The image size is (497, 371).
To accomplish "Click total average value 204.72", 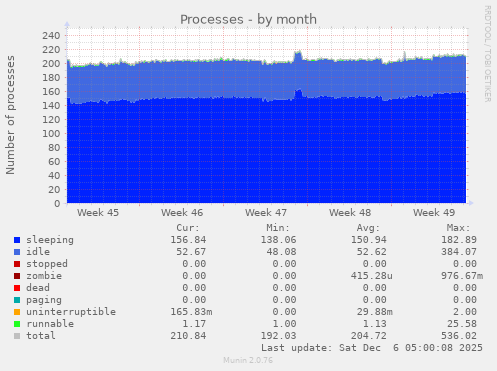I will click(369, 336).
